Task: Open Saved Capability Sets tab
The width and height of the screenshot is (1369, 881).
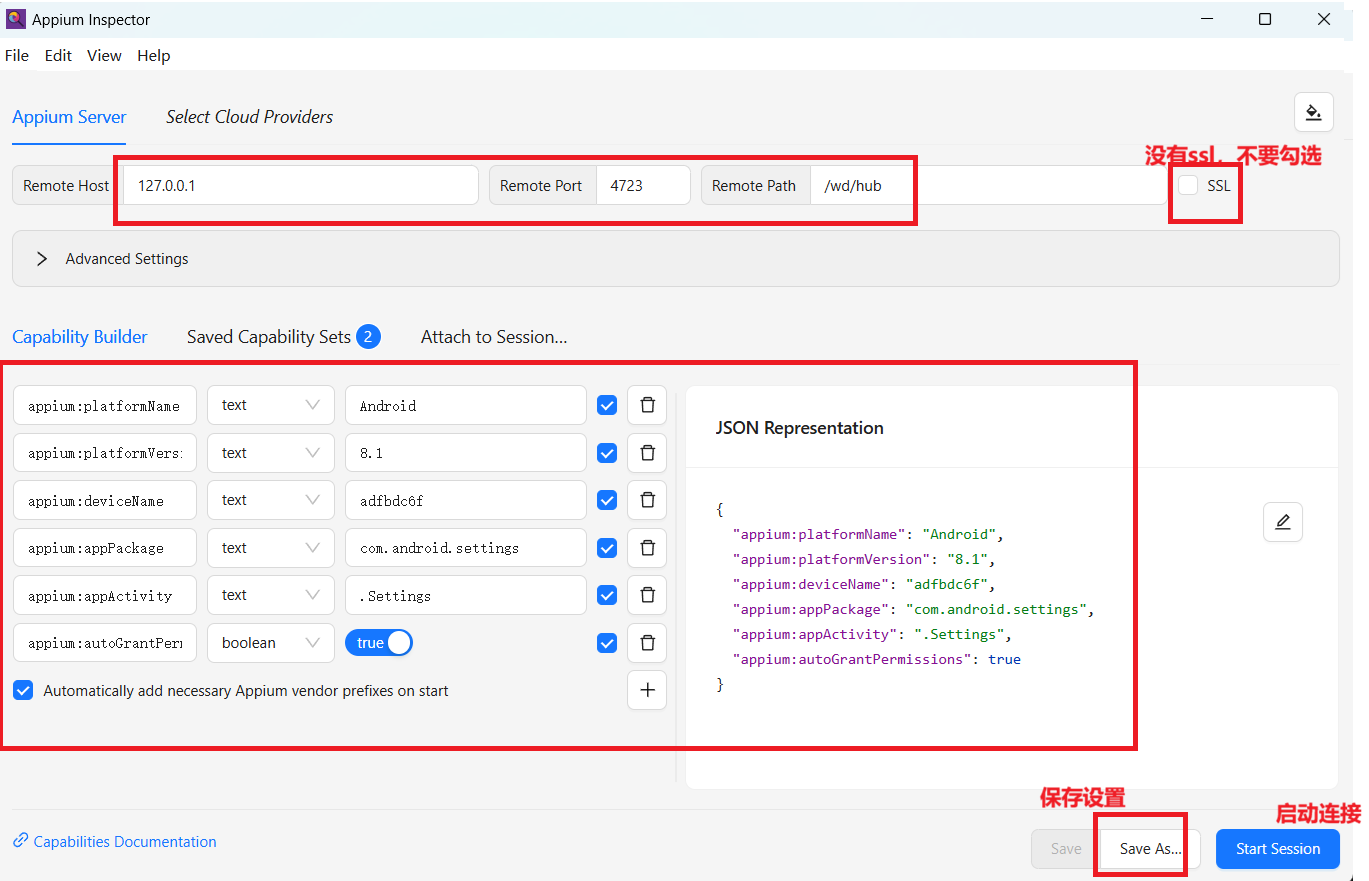Action: 283,337
